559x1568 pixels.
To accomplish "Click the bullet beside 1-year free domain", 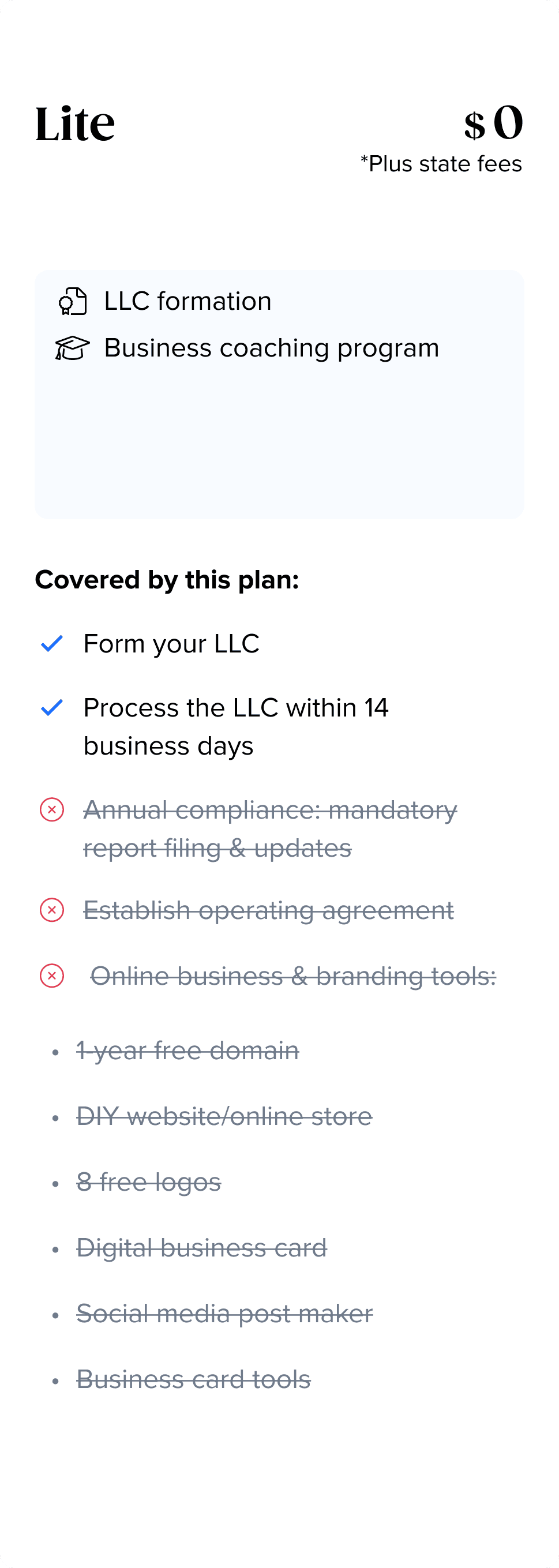I will pos(55,1052).
